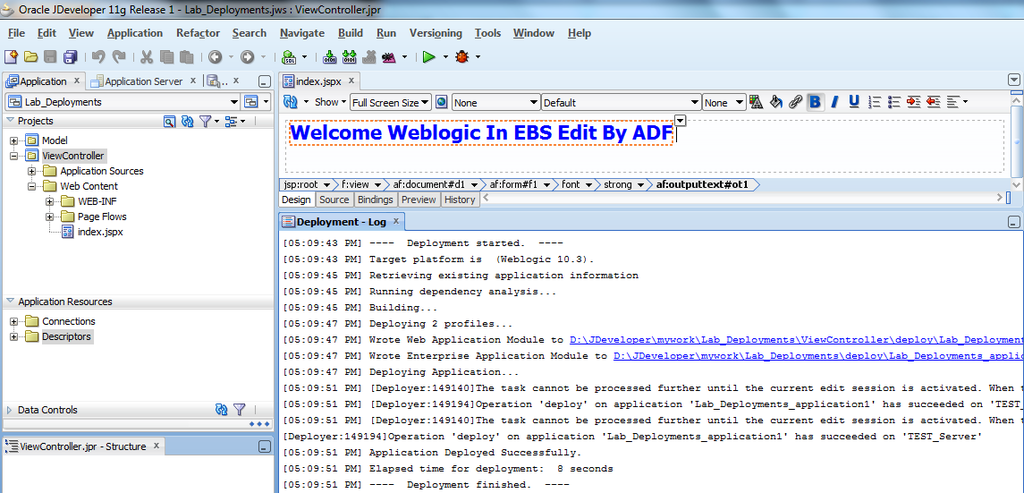The width and height of the screenshot is (1024, 493).
Task: Open the Show dropdown in editor toolbar
Action: 331,102
